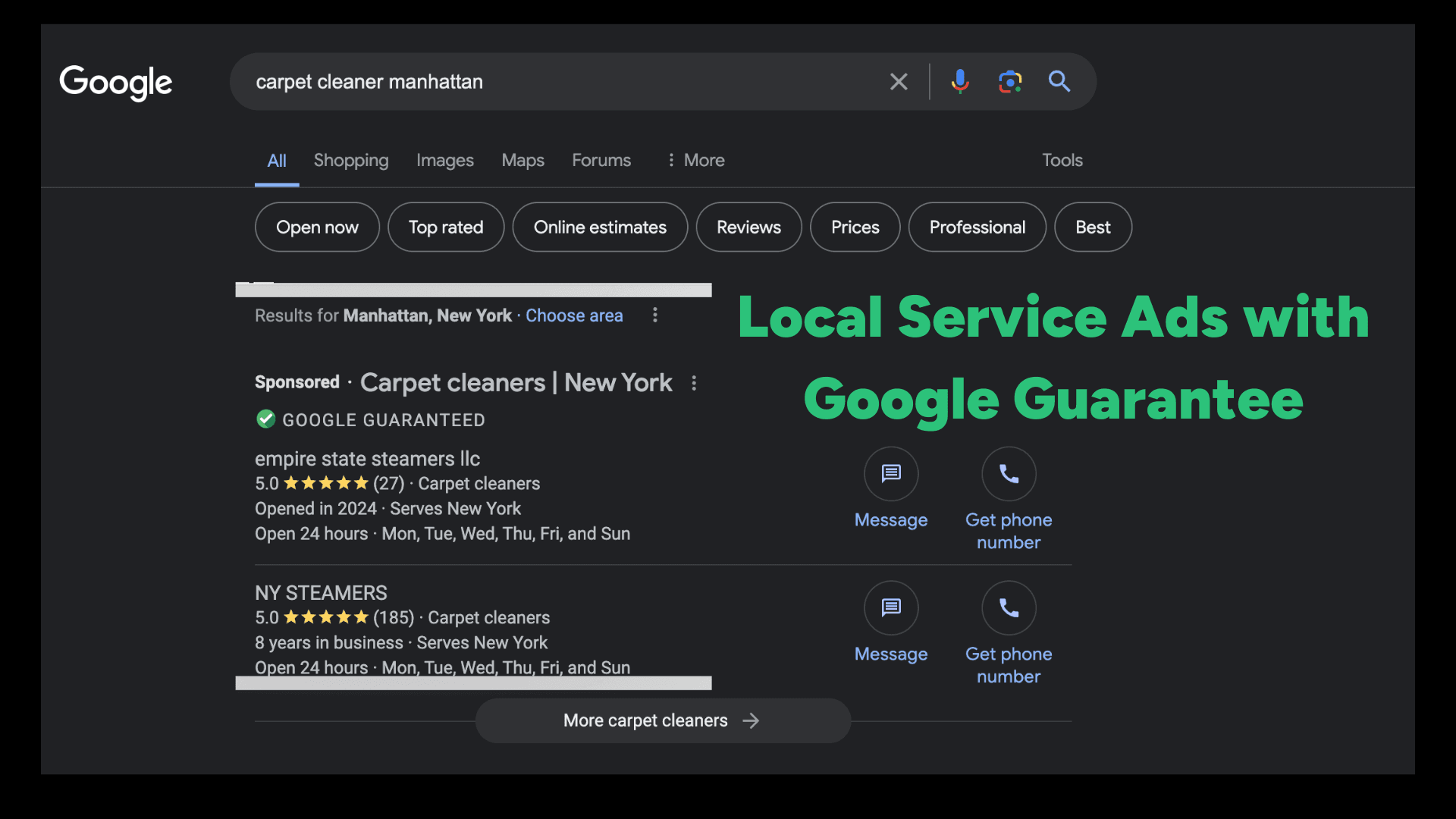Click 'Opened in 2024 · Serves New York' text
The image size is (1456, 819).
[388, 509]
